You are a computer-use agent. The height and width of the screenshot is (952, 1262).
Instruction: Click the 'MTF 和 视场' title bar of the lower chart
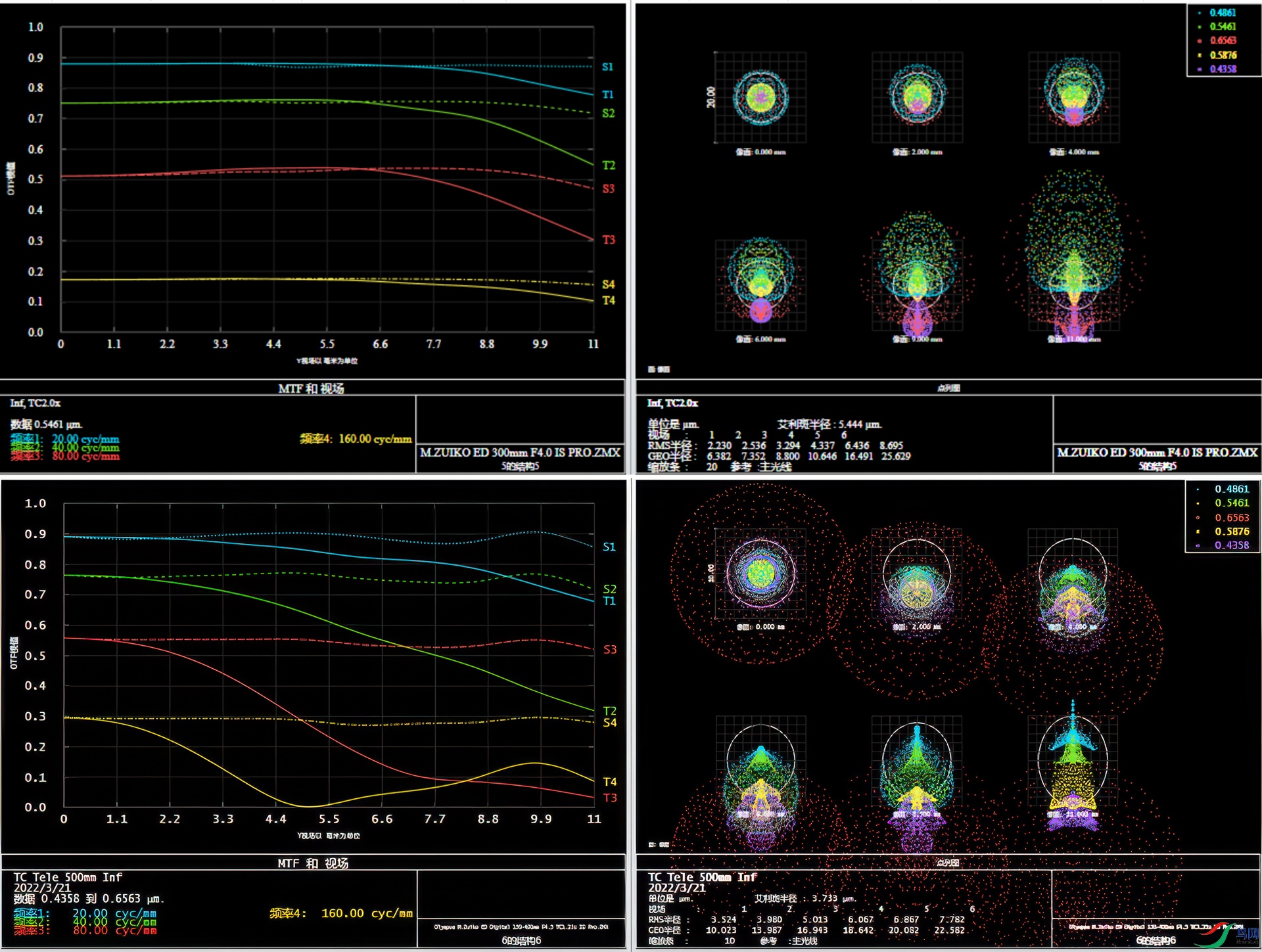click(x=313, y=863)
